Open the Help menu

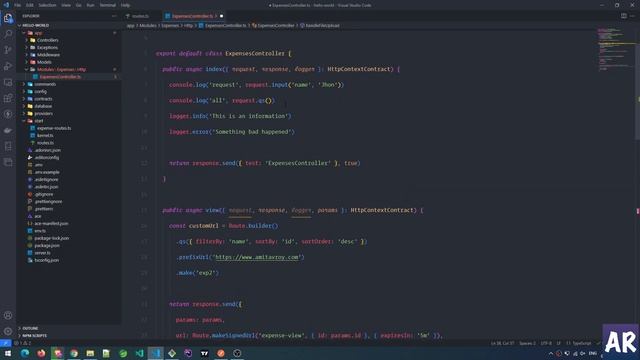(125, 5)
